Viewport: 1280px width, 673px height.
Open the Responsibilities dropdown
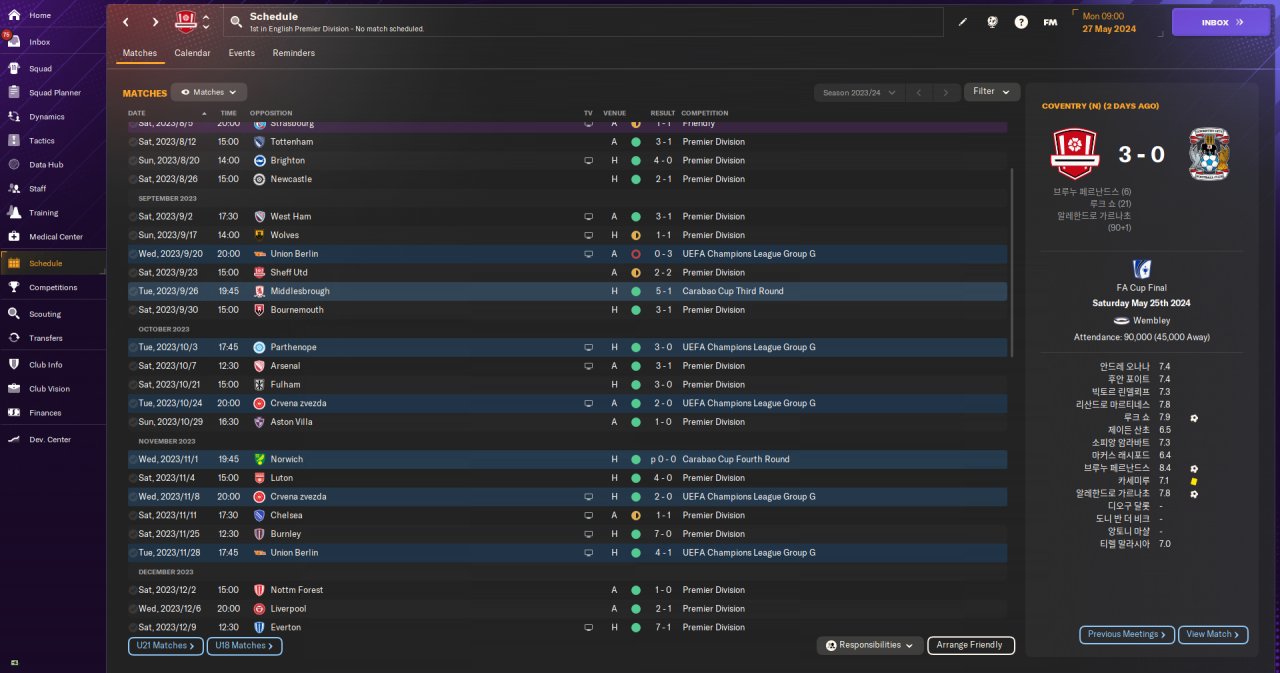[869, 646]
